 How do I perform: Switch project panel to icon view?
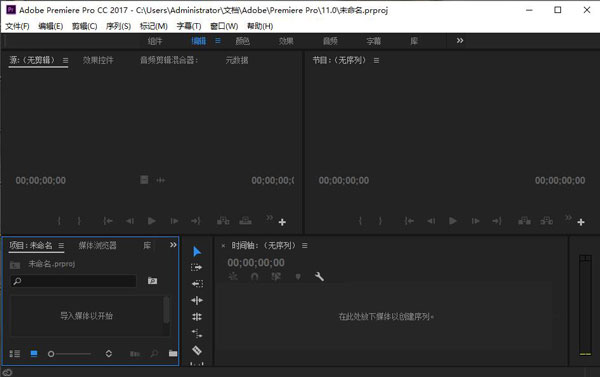click(x=34, y=354)
